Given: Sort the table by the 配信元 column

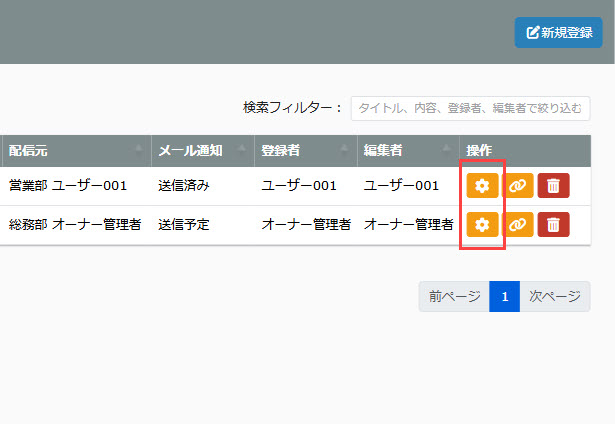Looking at the screenshot, I should pos(75,151).
